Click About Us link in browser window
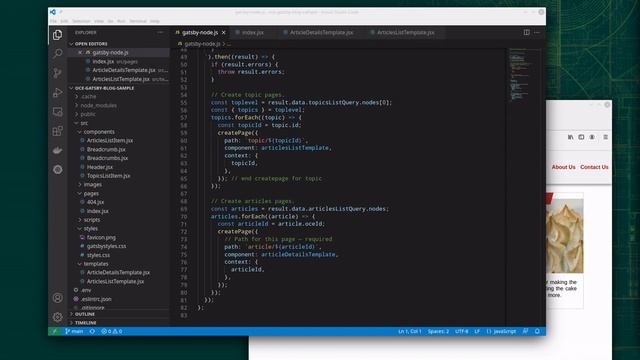The image size is (640, 360). pyautogui.click(x=563, y=167)
